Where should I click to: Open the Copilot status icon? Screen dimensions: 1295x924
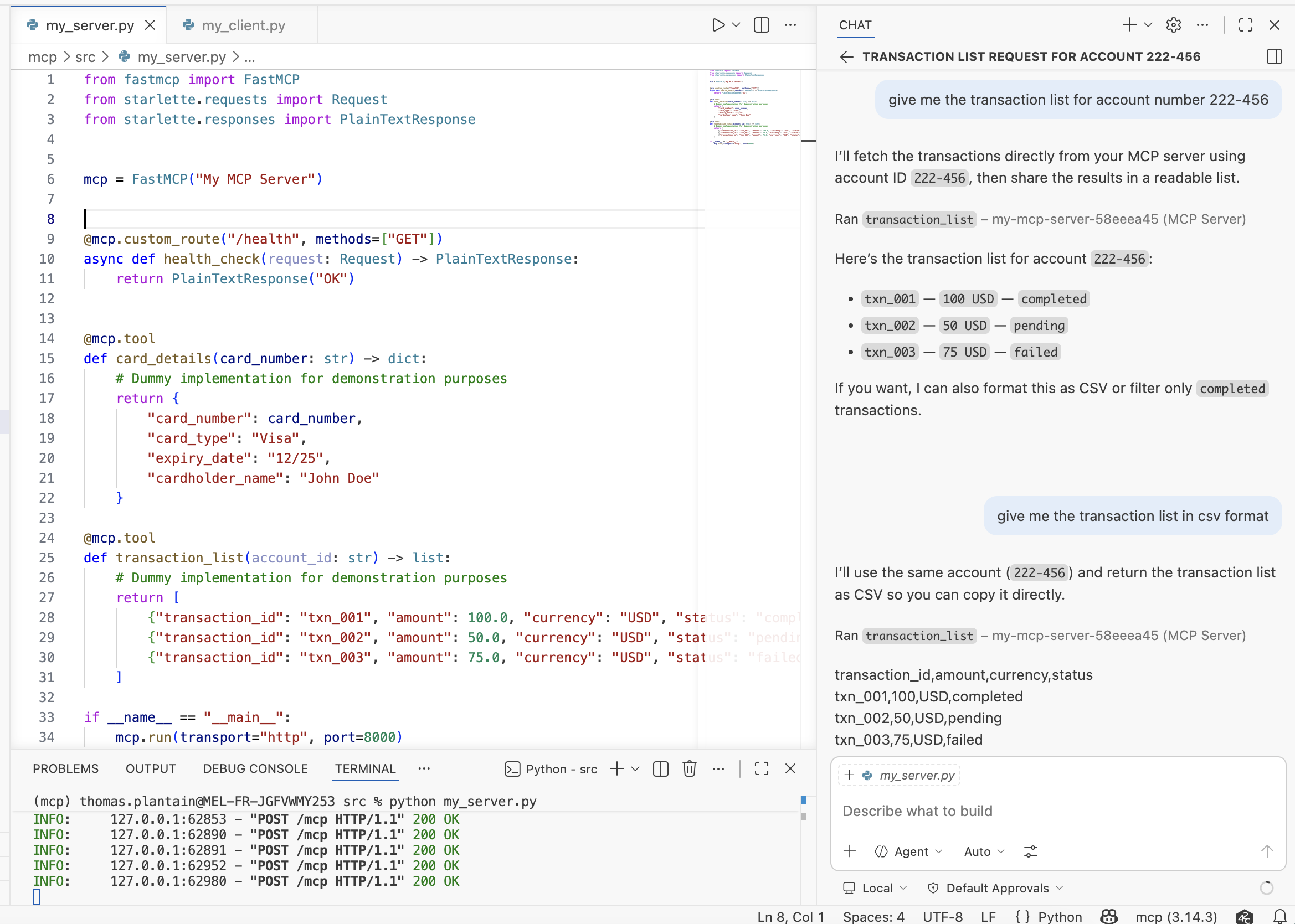(1109, 917)
